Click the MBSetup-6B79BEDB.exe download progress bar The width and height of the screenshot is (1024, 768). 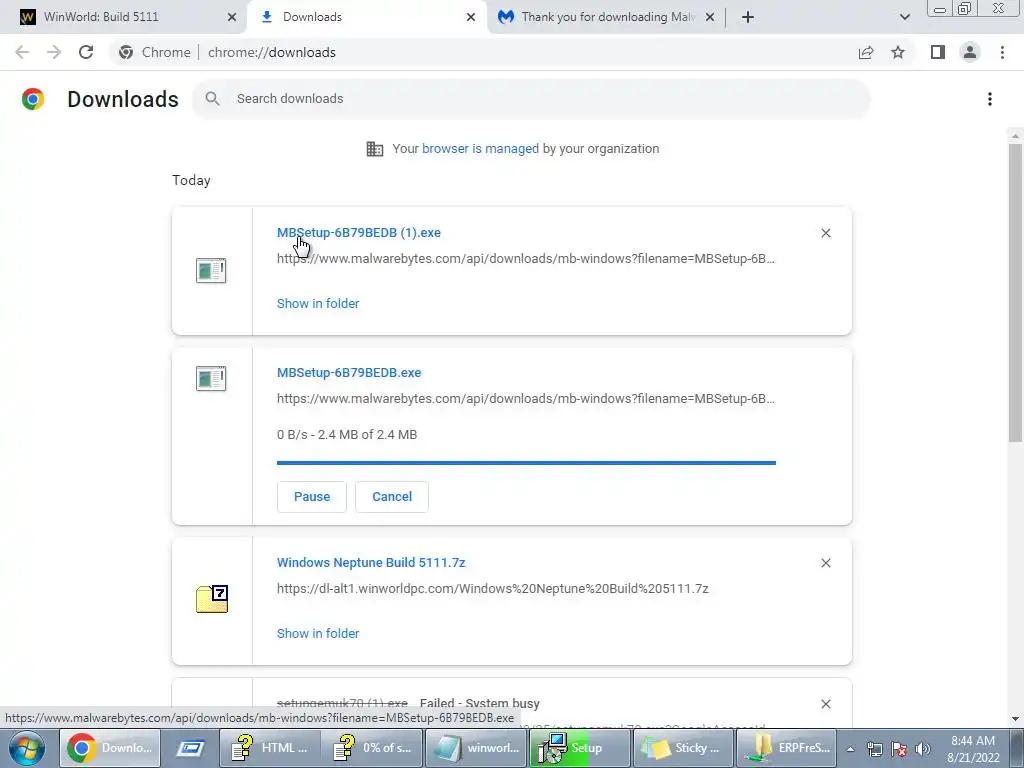coord(526,462)
